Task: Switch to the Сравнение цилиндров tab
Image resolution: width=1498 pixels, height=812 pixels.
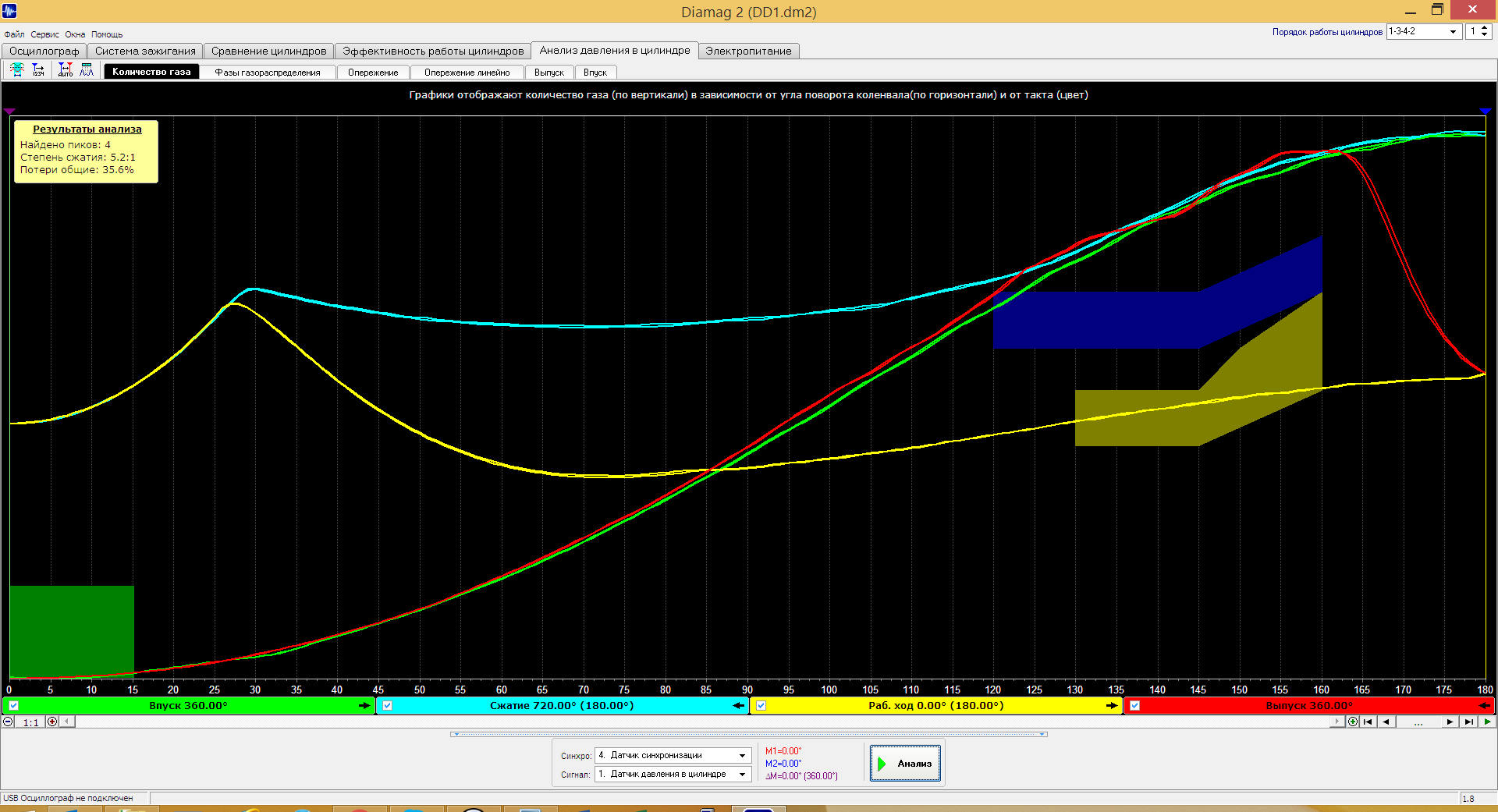Action: pos(268,51)
